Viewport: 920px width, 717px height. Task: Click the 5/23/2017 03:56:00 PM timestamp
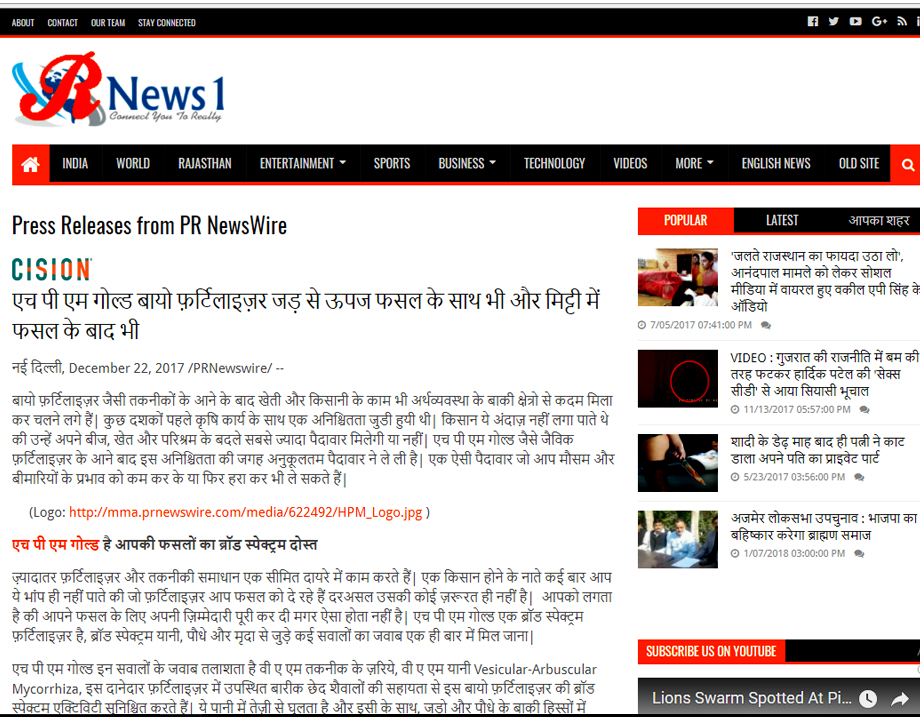[794, 477]
